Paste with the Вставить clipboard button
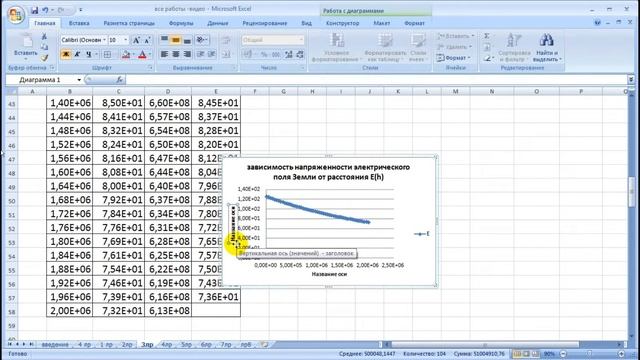The width and height of the screenshot is (640, 360). (x=25, y=48)
